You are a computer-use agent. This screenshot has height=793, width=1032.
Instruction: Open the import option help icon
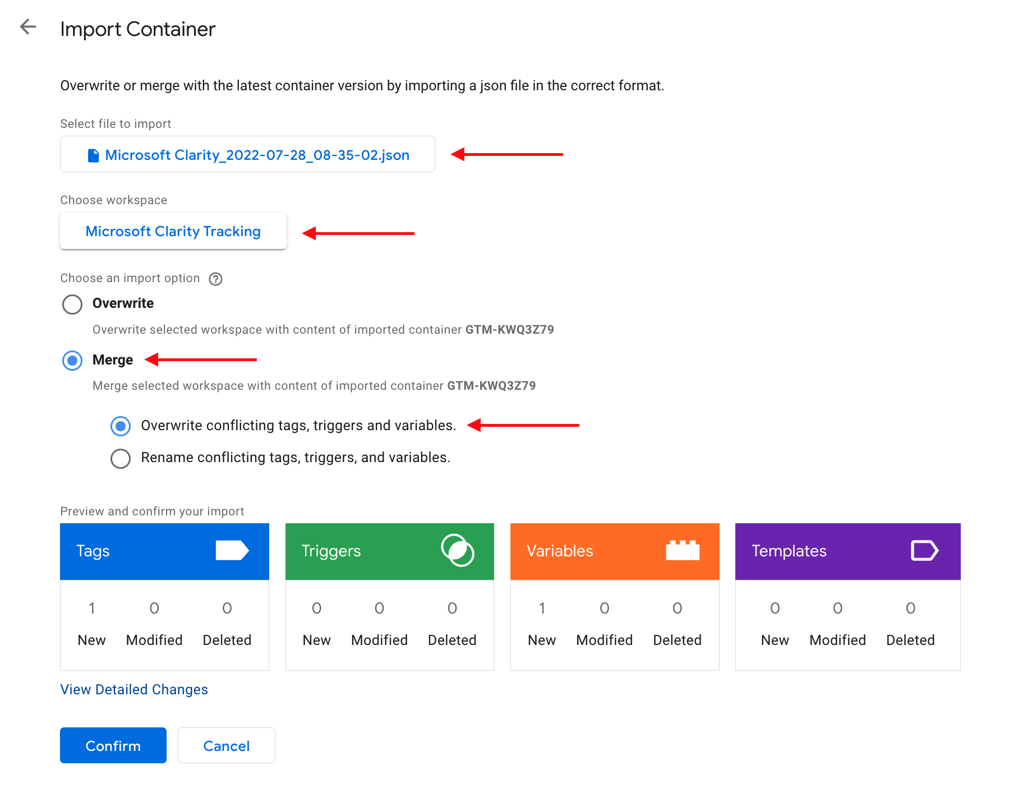click(215, 279)
